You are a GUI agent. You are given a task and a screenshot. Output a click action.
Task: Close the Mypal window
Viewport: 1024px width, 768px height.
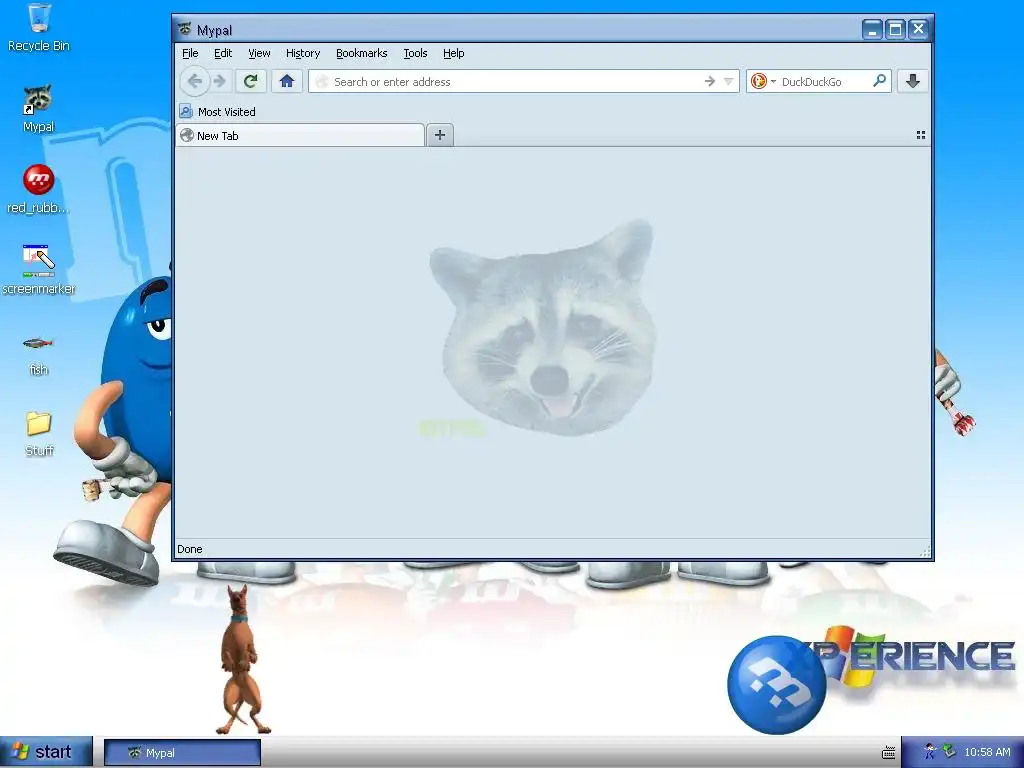coord(918,29)
